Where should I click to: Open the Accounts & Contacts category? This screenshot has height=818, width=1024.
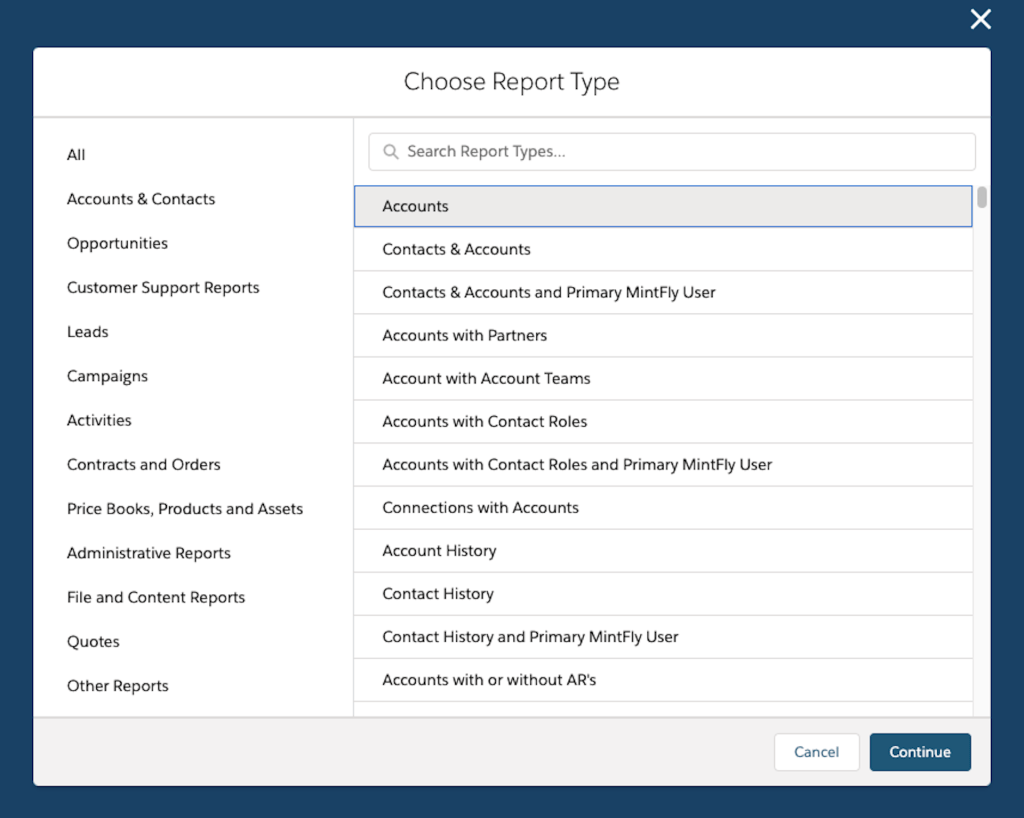click(x=141, y=199)
